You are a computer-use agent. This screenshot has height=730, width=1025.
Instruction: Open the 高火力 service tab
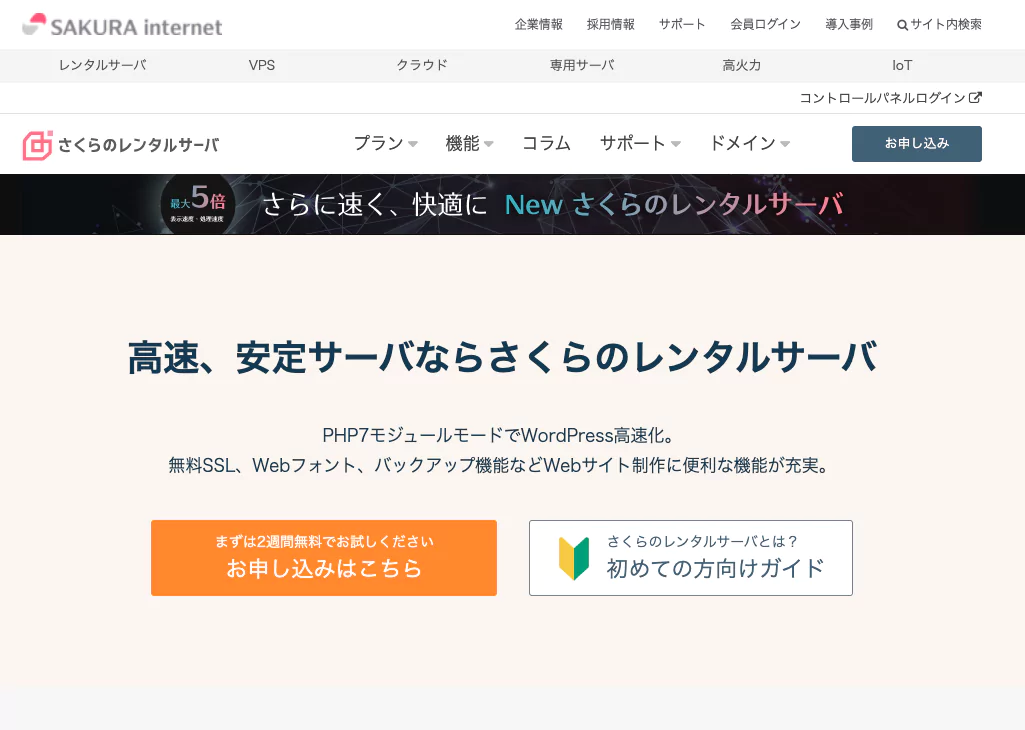pos(742,66)
